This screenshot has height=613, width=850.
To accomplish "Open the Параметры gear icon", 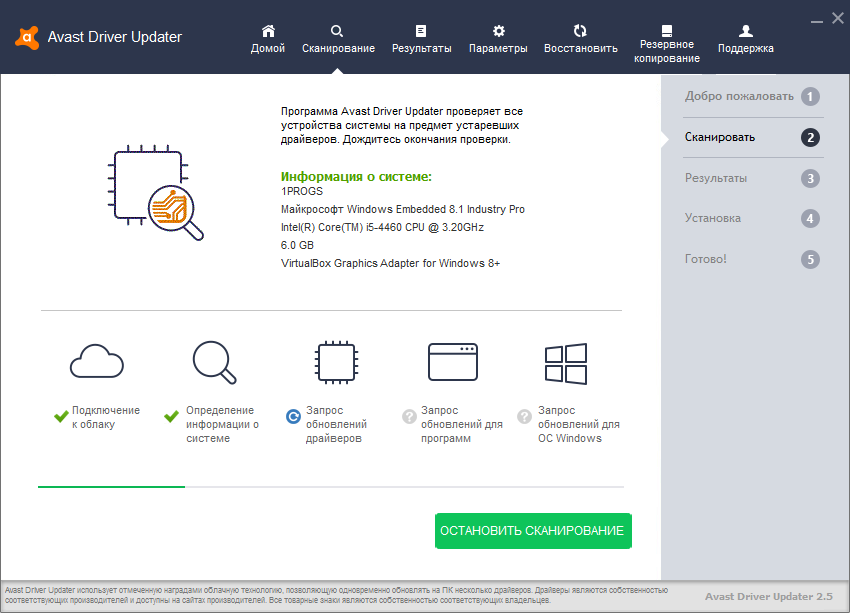I will coord(498,31).
